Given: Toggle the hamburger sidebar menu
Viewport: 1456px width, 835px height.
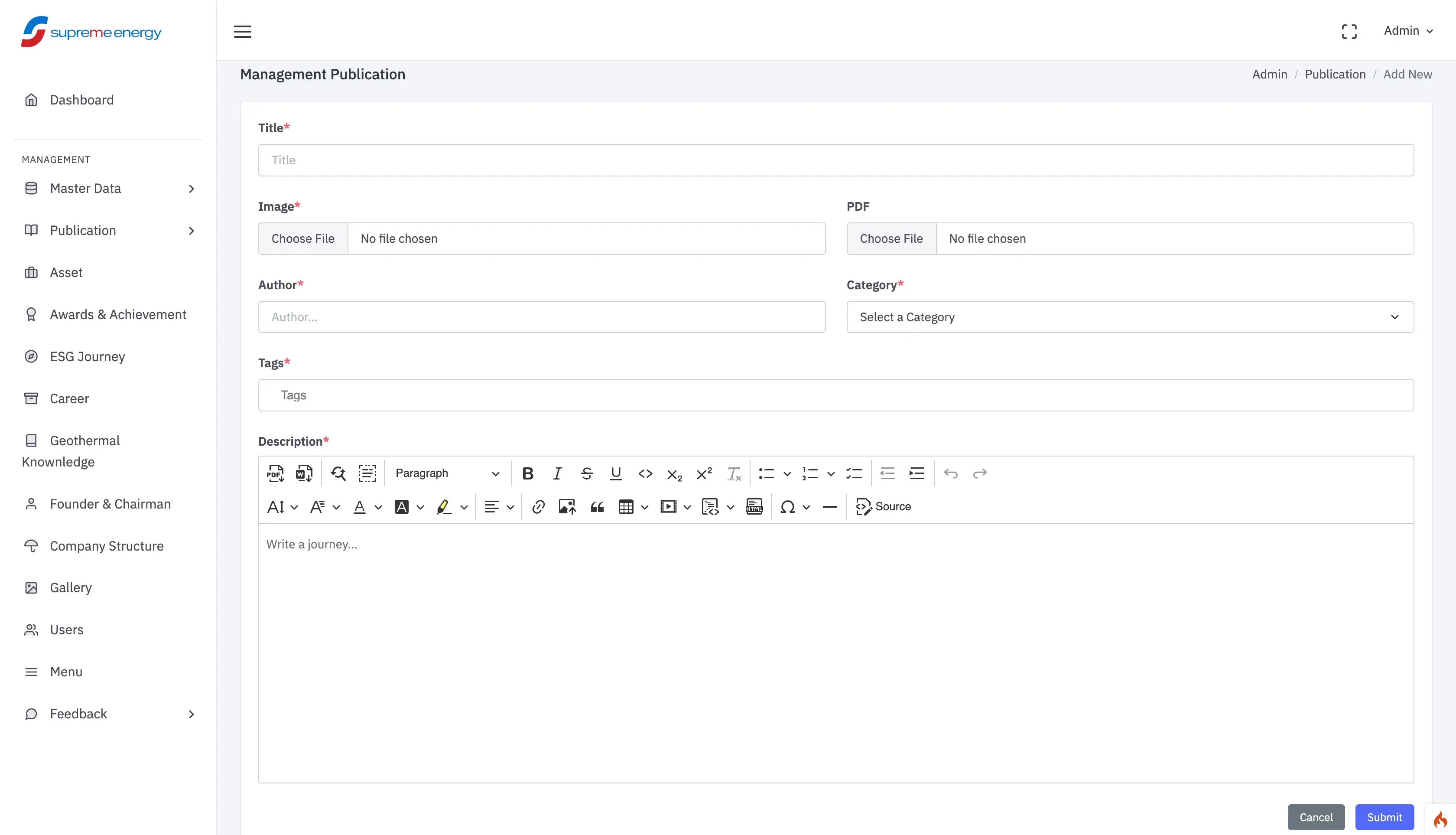Looking at the screenshot, I should 243,31.
